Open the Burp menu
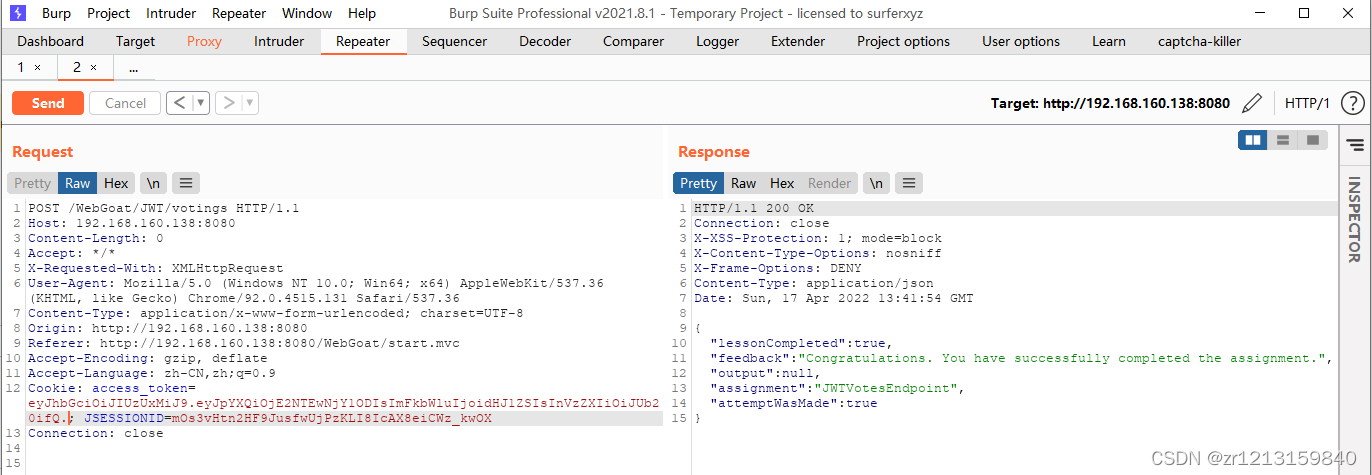Viewport: 1372px width, 475px height. (x=56, y=13)
